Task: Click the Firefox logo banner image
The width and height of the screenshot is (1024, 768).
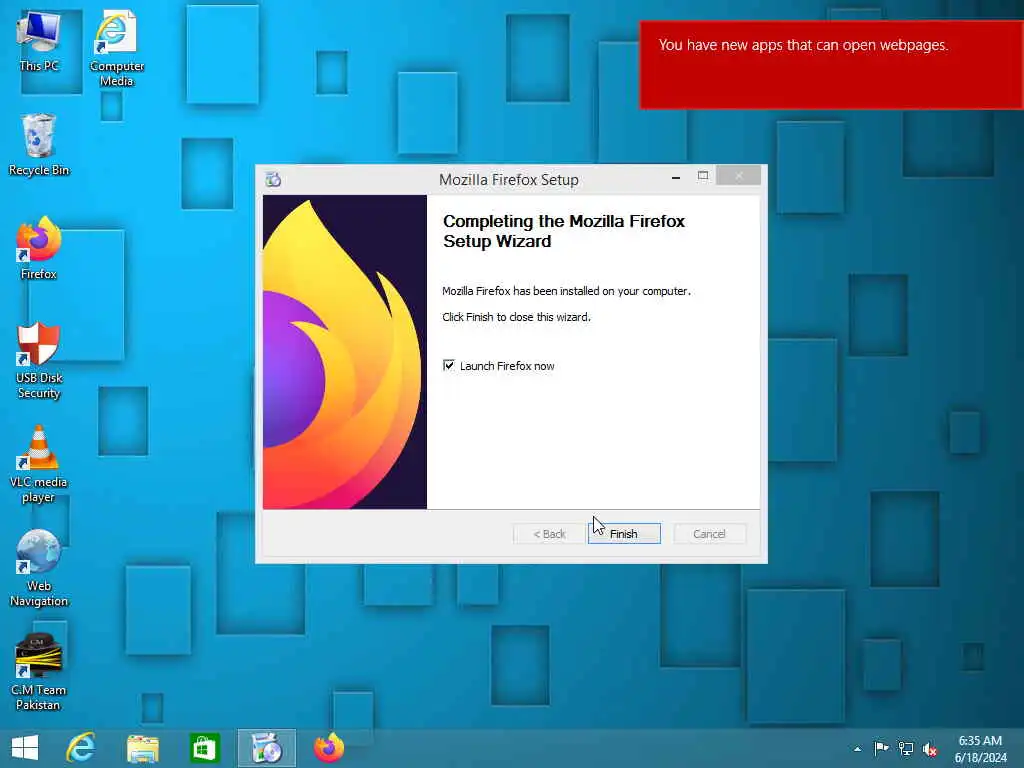Action: 345,352
